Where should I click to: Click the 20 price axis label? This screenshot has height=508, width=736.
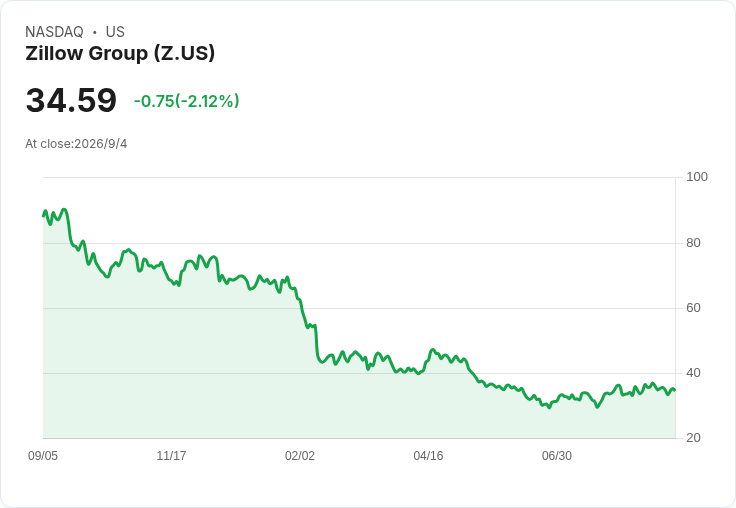(693, 438)
